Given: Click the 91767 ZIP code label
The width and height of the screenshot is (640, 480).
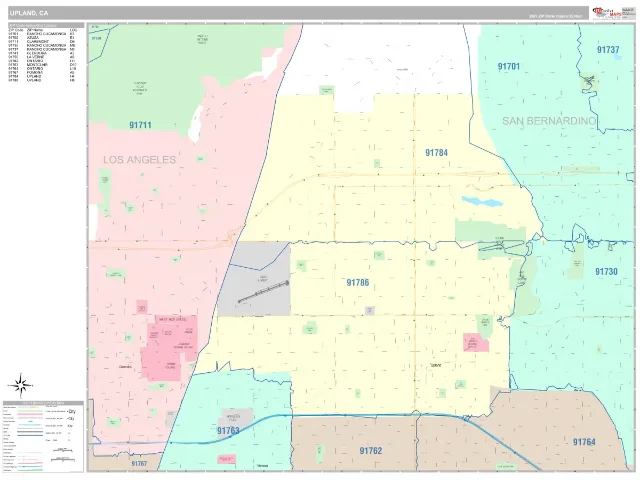Looking at the screenshot, I should click(x=139, y=464).
